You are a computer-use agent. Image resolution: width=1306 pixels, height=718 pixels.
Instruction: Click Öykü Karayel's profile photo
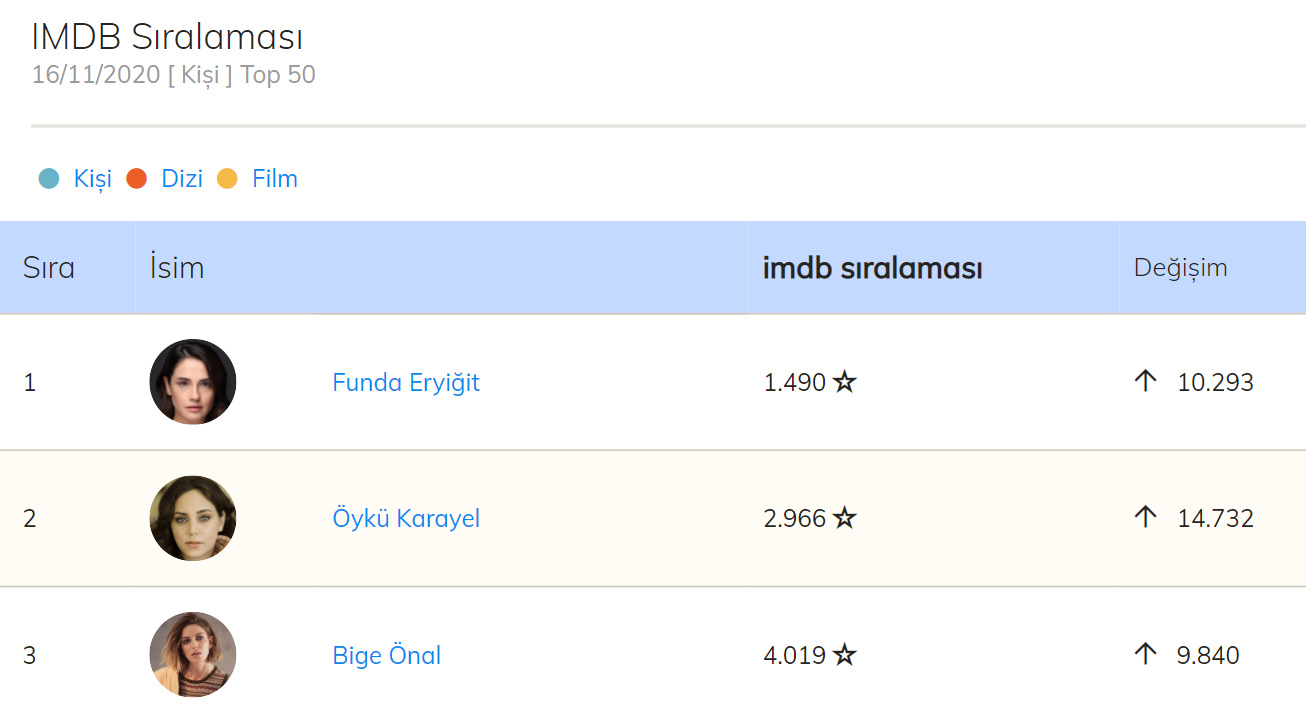pyautogui.click(x=193, y=518)
